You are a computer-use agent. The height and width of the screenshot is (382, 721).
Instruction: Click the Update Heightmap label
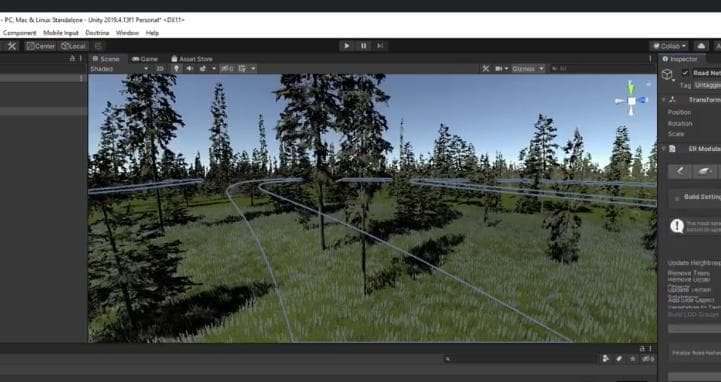point(695,263)
